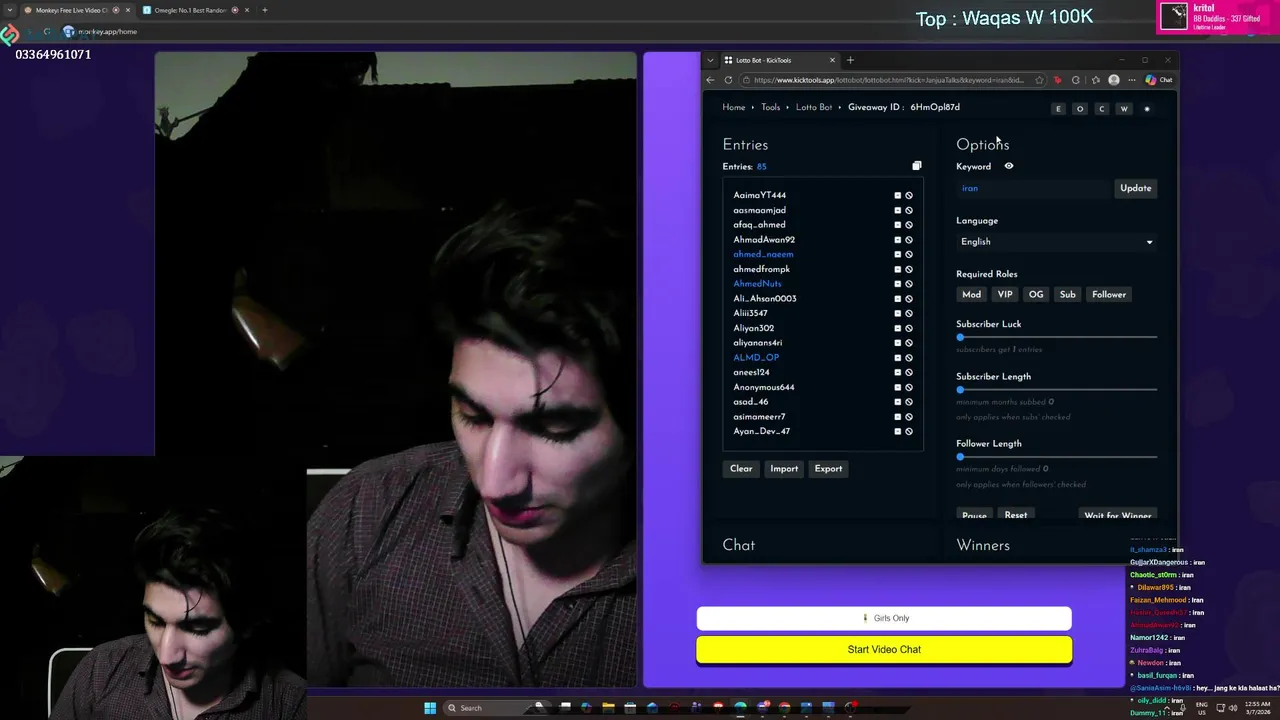Toggle the OG required role
1280x720 pixels.
1036,295
